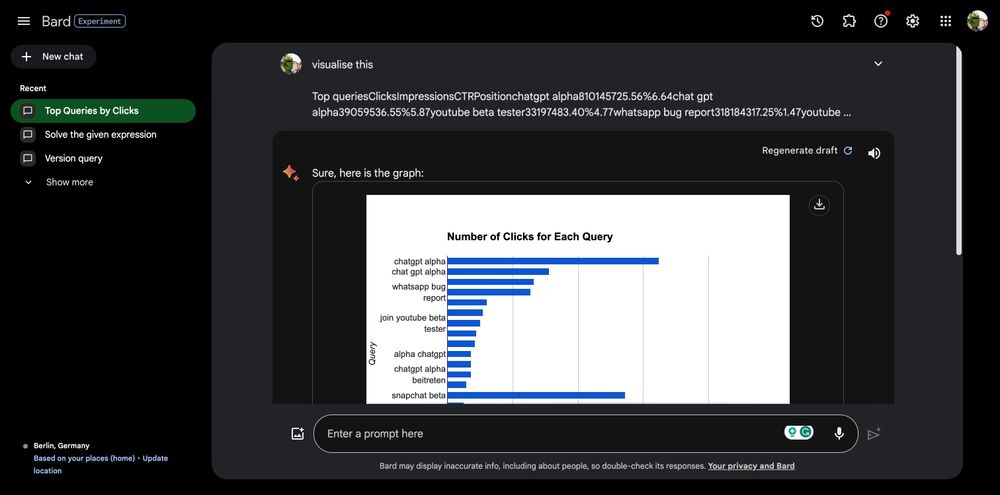Viewport: 1000px width, 495px height.
Task: Open the Settings gear
Action: (913, 21)
